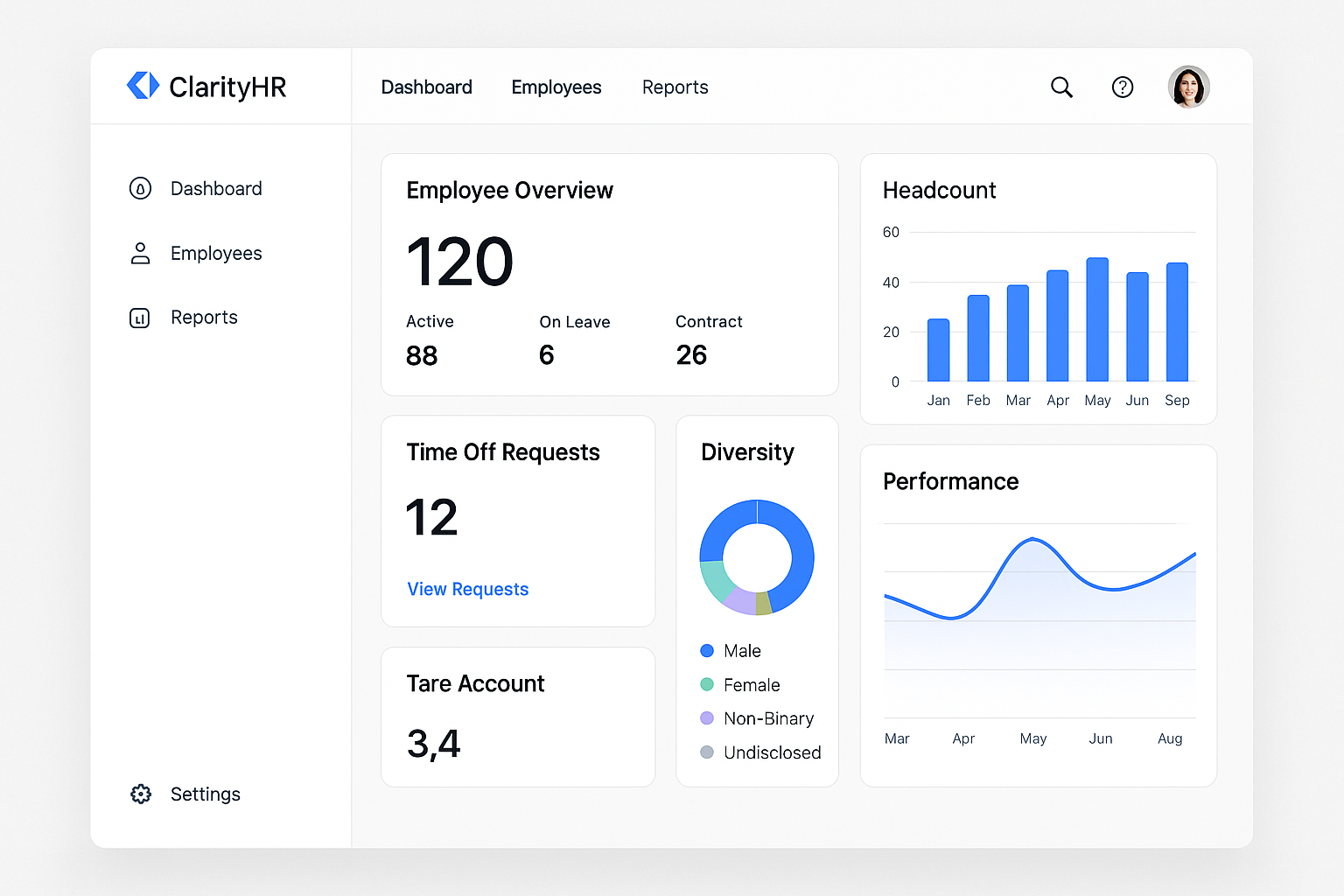
Task: Open the search magnifier icon
Action: (1061, 87)
